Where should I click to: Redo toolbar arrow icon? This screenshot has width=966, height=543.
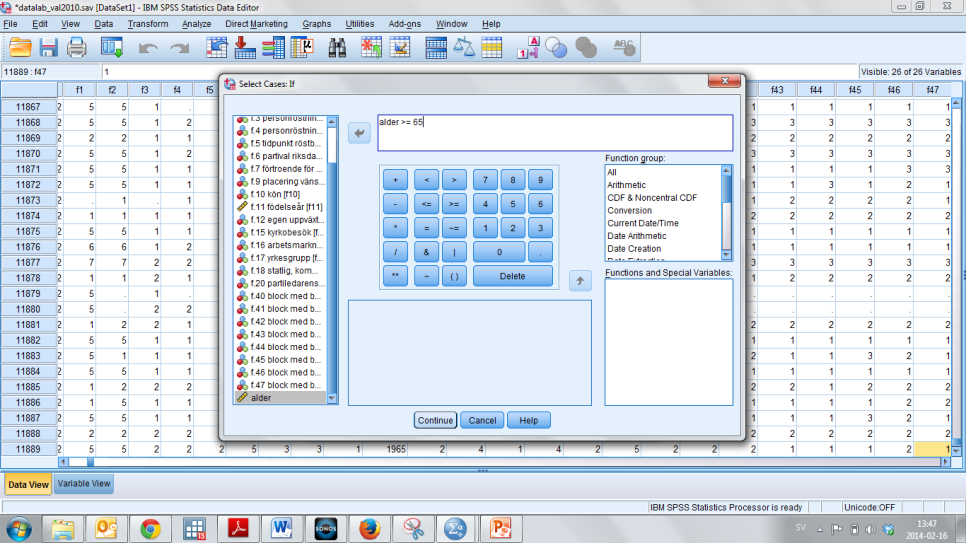click(x=179, y=48)
